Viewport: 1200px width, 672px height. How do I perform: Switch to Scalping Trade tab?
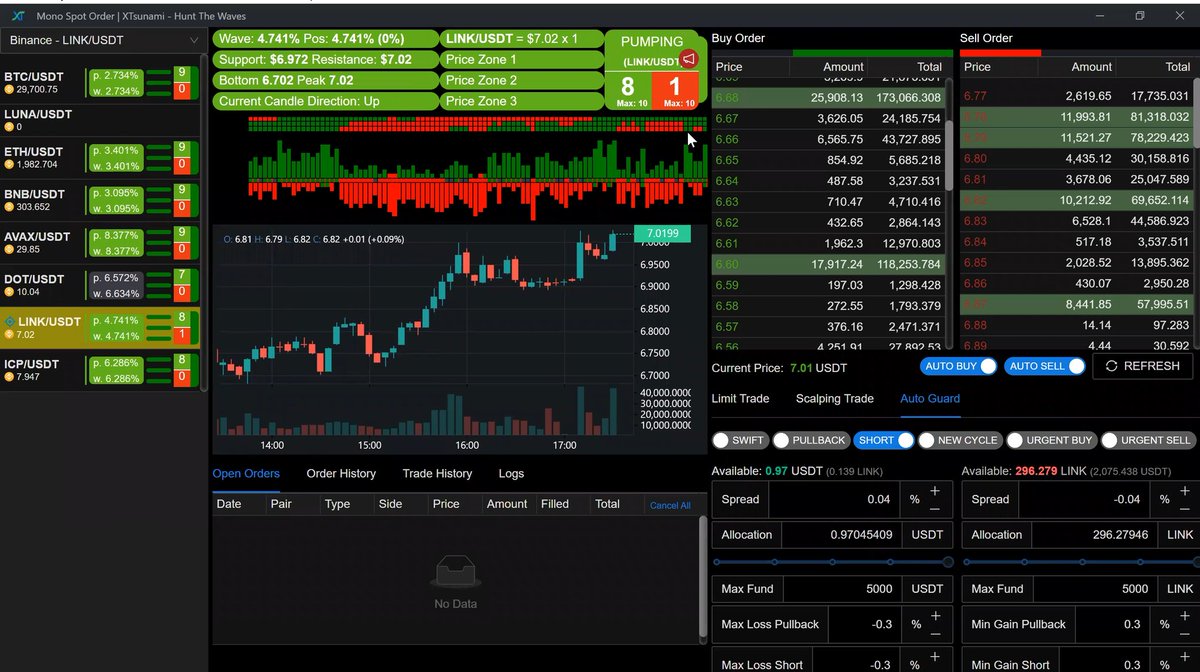834,398
